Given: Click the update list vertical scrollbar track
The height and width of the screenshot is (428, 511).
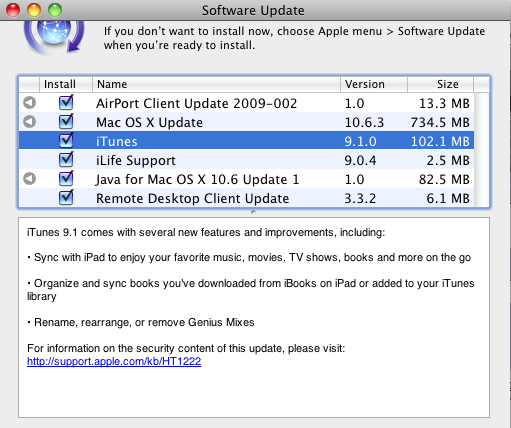Looking at the screenshot, I should 481,150.
